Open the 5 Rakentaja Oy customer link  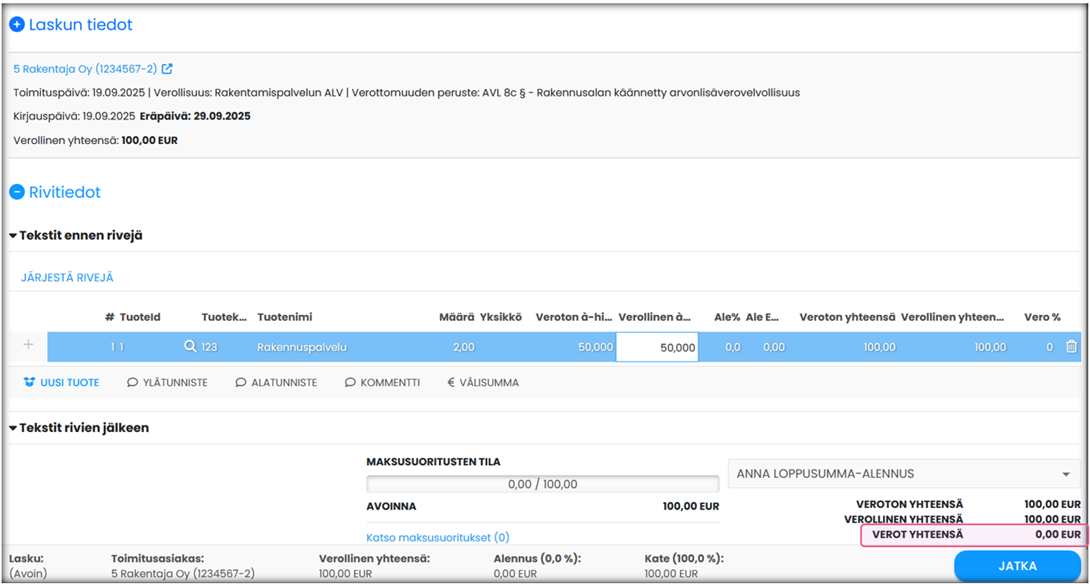pos(84,69)
